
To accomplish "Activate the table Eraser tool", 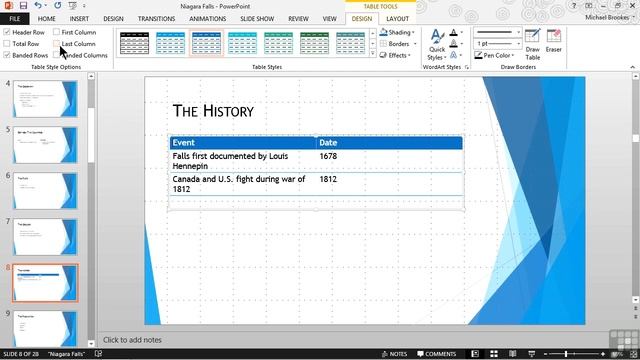I will coord(553,41).
